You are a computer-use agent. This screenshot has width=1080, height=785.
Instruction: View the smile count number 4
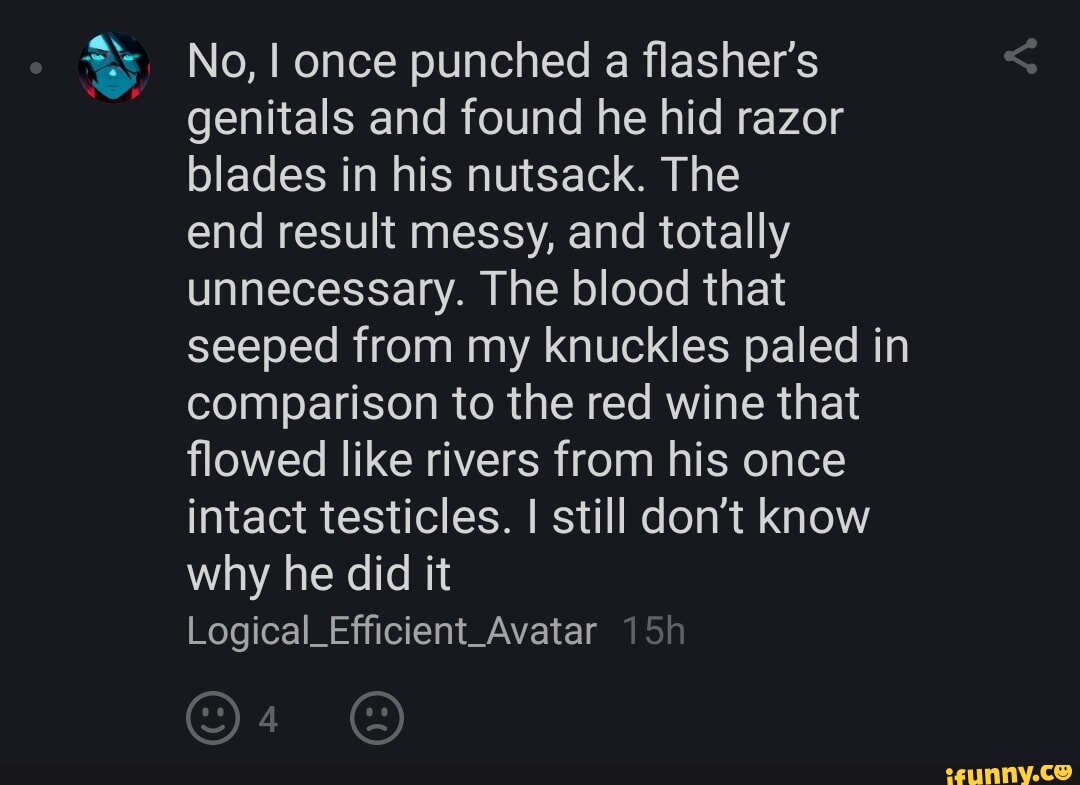pos(268,719)
